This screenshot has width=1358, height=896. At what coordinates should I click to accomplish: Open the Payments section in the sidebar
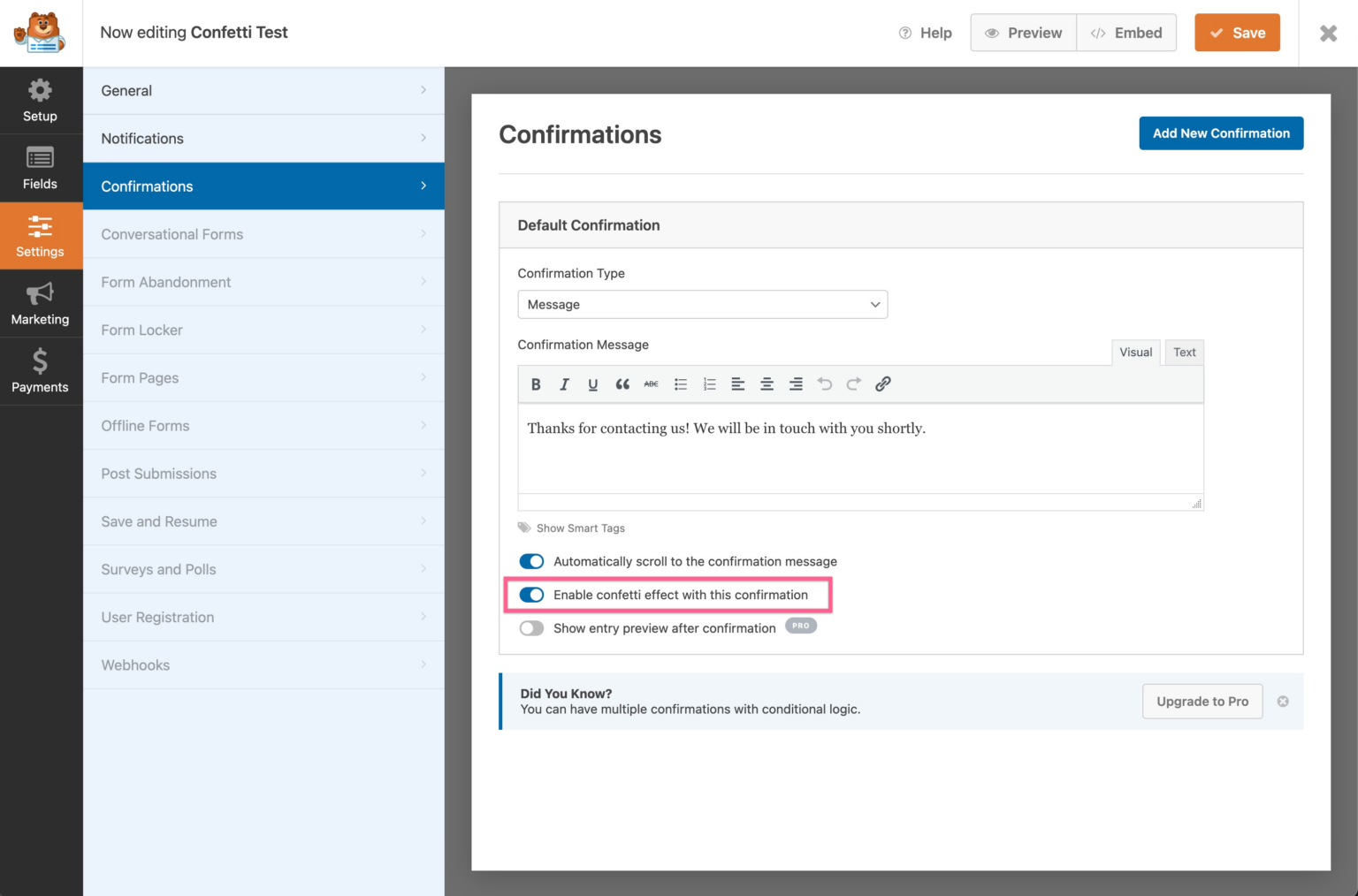pyautogui.click(x=40, y=370)
